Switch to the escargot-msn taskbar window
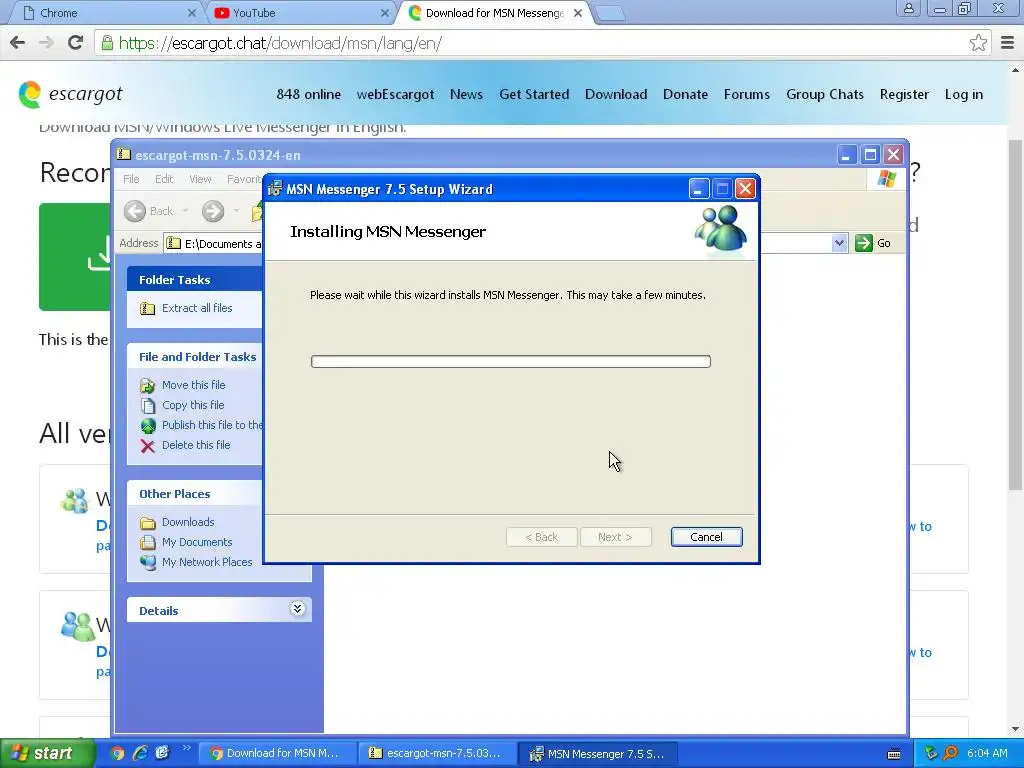Screen dimensions: 1024x768 point(437,754)
